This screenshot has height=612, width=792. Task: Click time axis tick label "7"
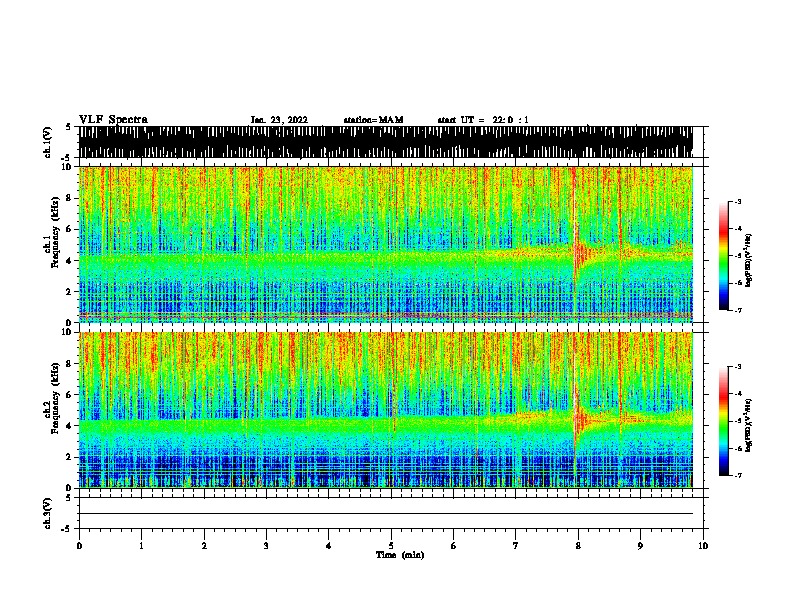516,546
